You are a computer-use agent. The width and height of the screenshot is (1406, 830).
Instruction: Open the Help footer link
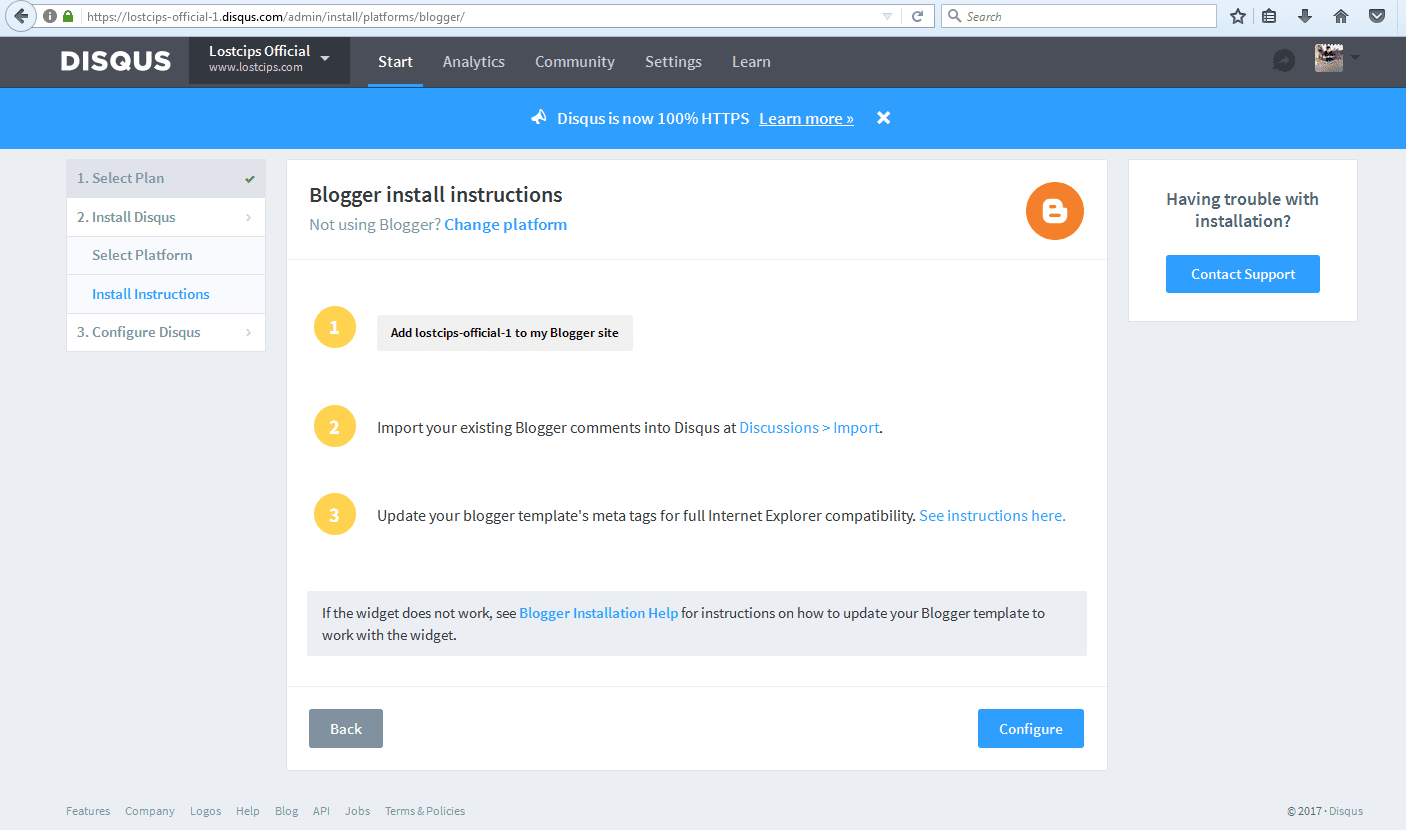(x=248, y=811)
